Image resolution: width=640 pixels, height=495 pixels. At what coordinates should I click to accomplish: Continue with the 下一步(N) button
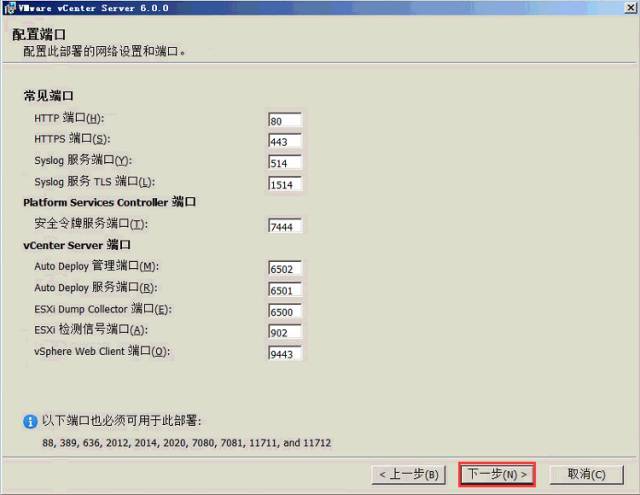[497, 474]
